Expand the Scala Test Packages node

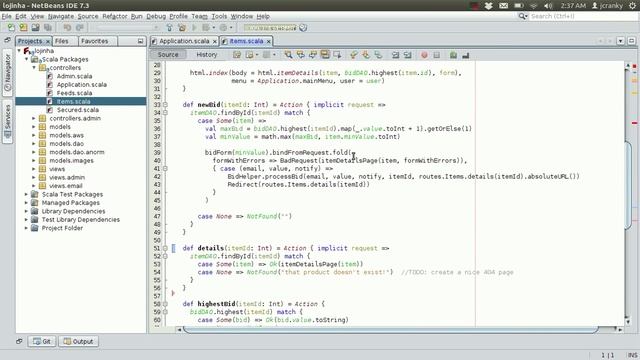pos(27,194)
